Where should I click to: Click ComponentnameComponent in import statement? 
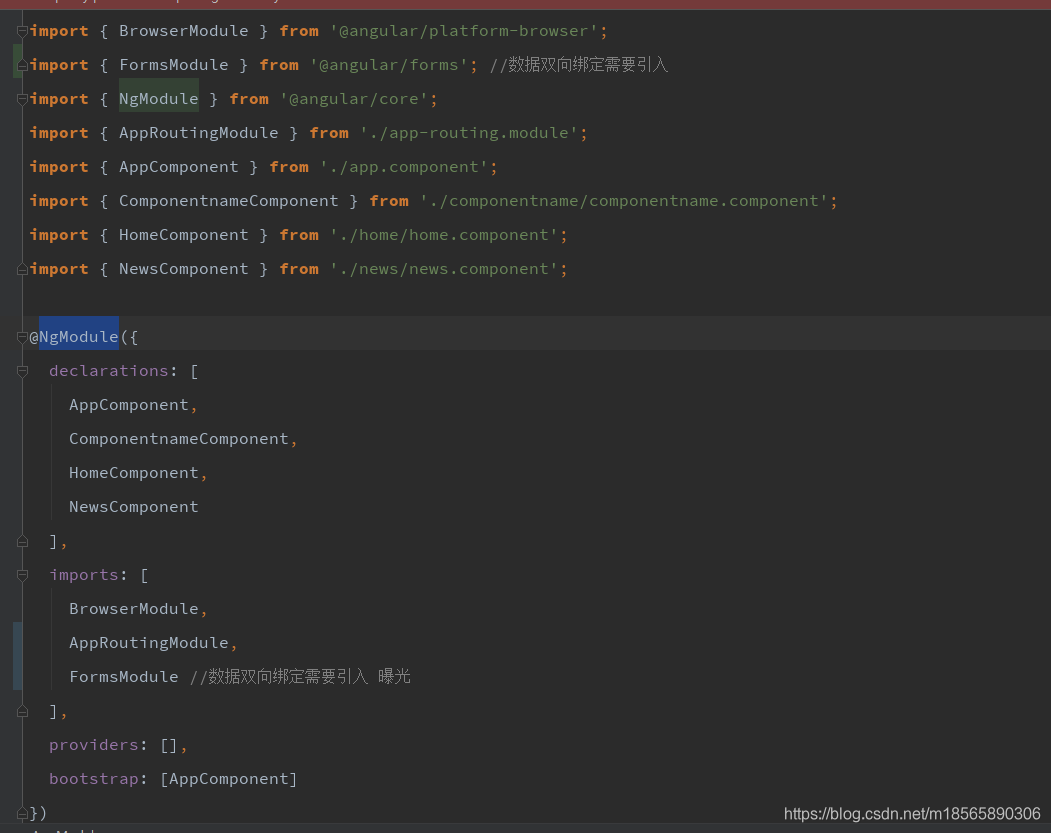click(229, 201)
